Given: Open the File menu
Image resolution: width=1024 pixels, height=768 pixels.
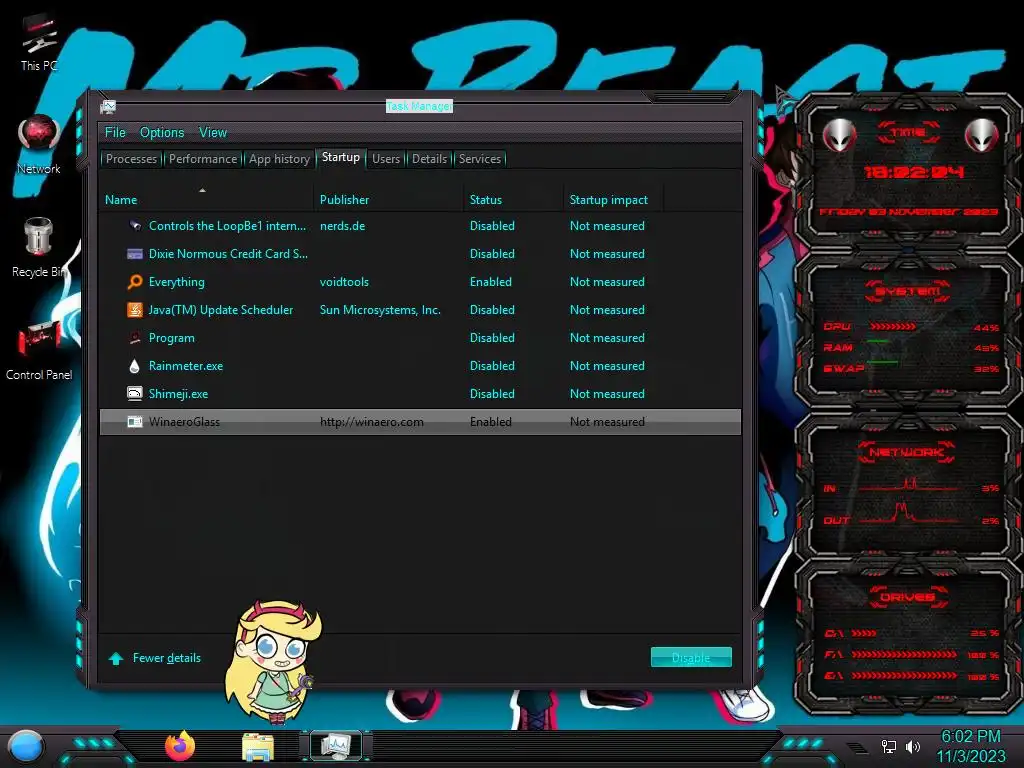Looking at the screenshot, I should 115,133.
